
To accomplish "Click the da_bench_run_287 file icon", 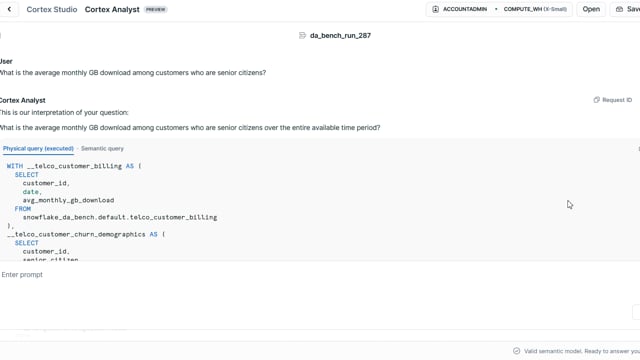I will point(302,36).
